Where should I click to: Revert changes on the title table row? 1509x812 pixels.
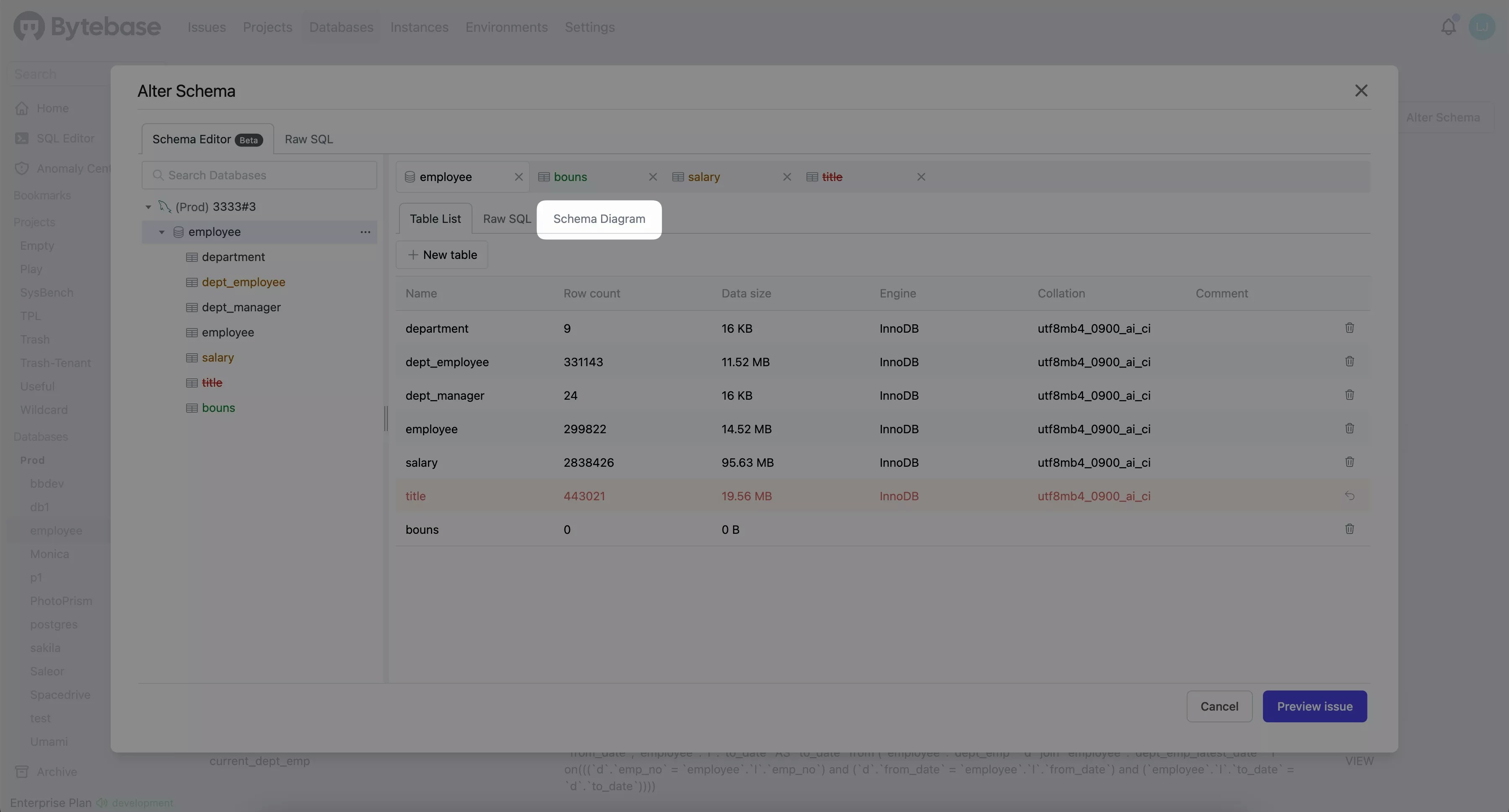coord(1350,496)
